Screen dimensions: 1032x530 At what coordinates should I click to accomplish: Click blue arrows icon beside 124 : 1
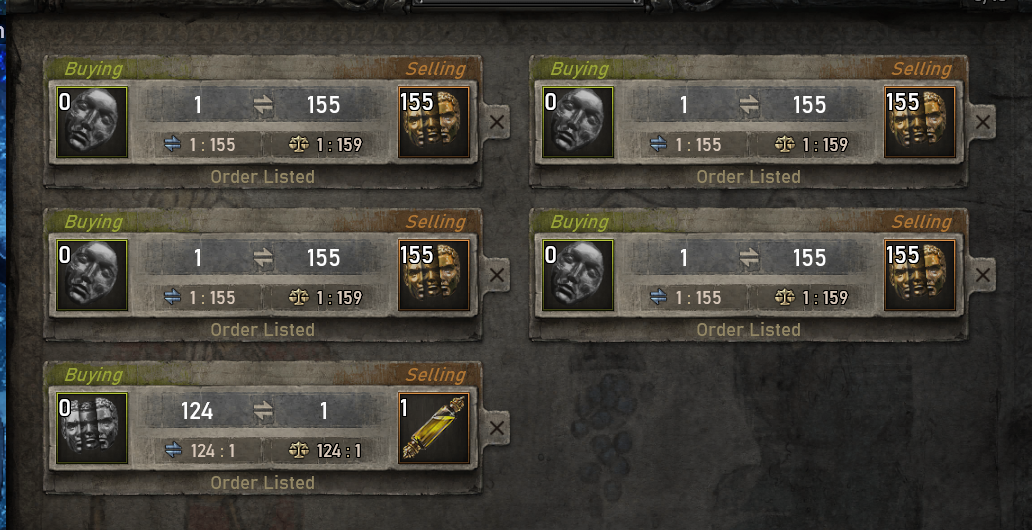click(x=173, y=451)
